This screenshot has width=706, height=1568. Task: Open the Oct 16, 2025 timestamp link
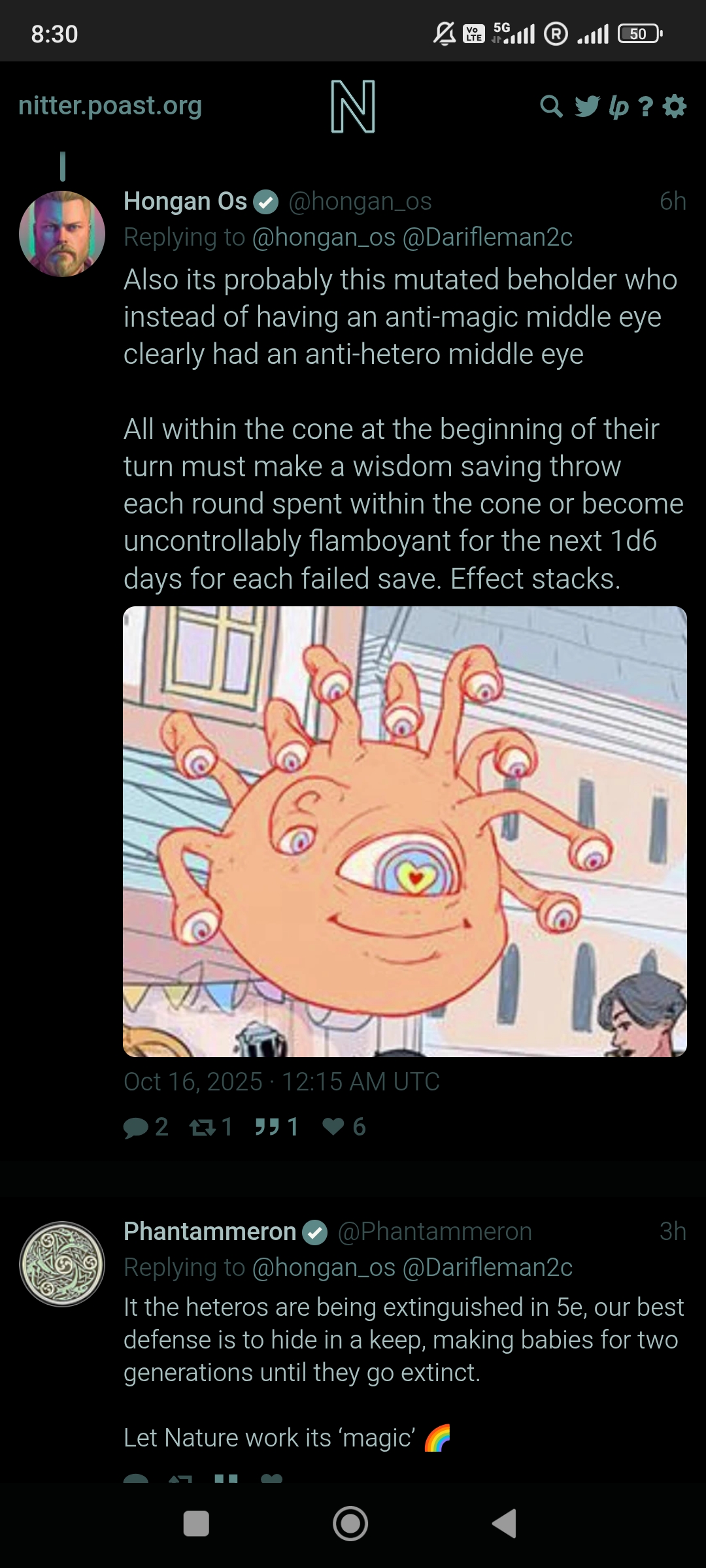click(x=282, y=1082)
